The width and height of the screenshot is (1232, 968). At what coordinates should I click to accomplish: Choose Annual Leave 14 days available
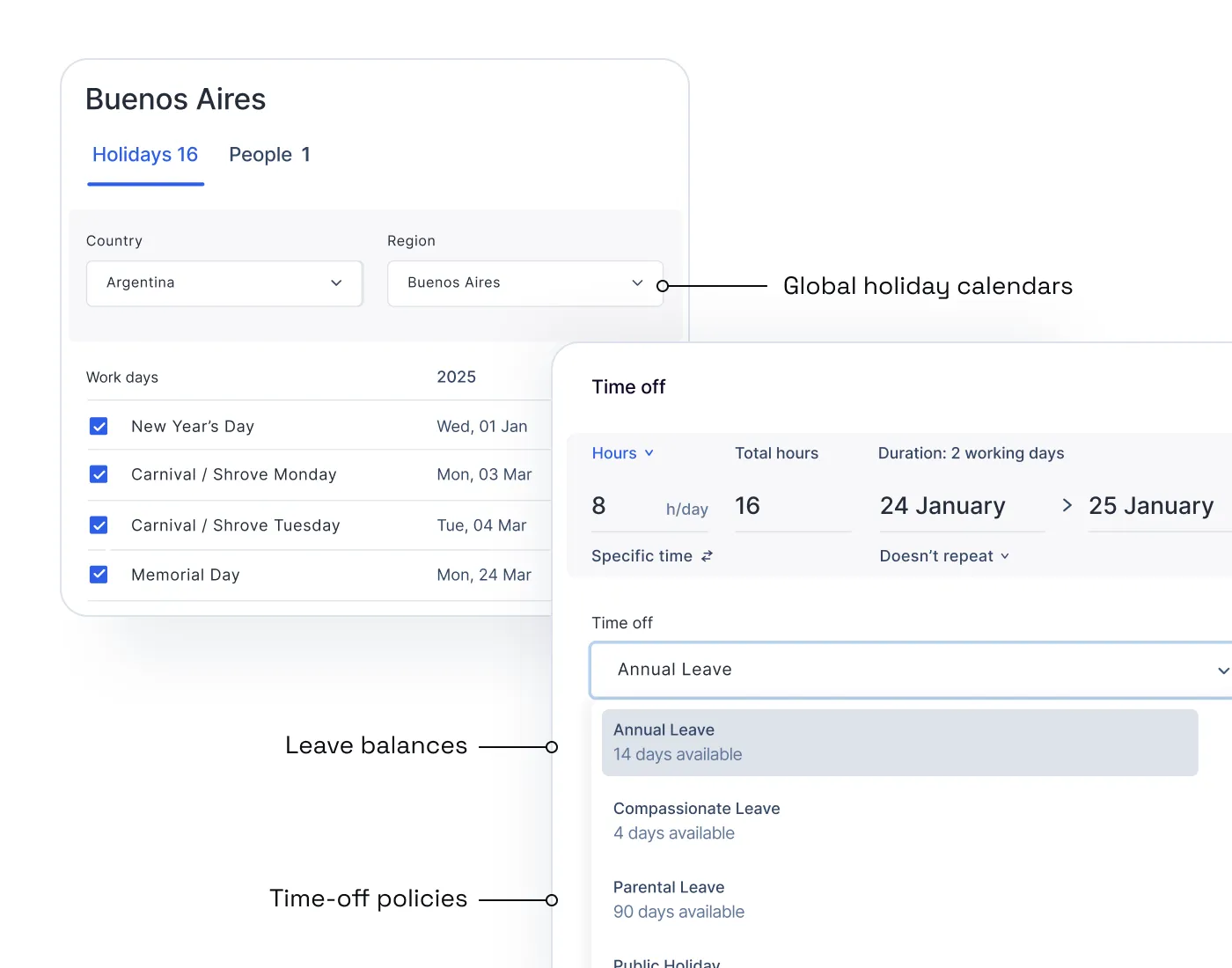click(899, 743)
